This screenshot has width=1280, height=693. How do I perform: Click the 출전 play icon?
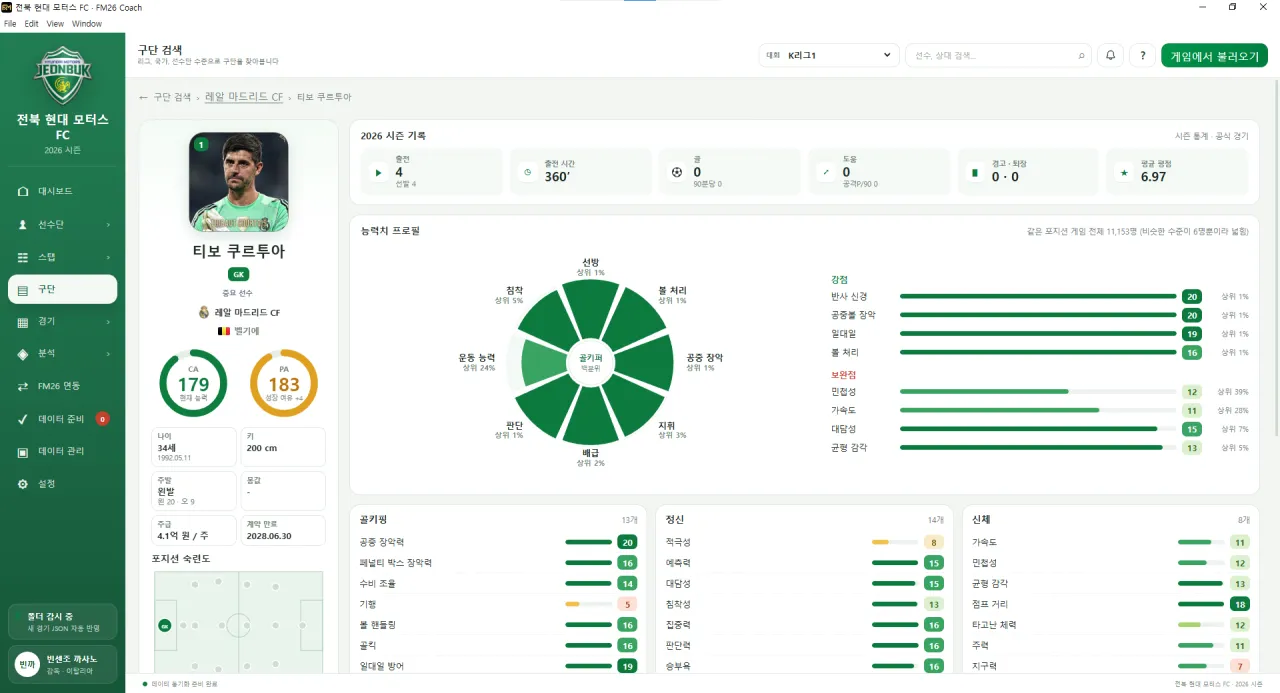coord(378,172)
